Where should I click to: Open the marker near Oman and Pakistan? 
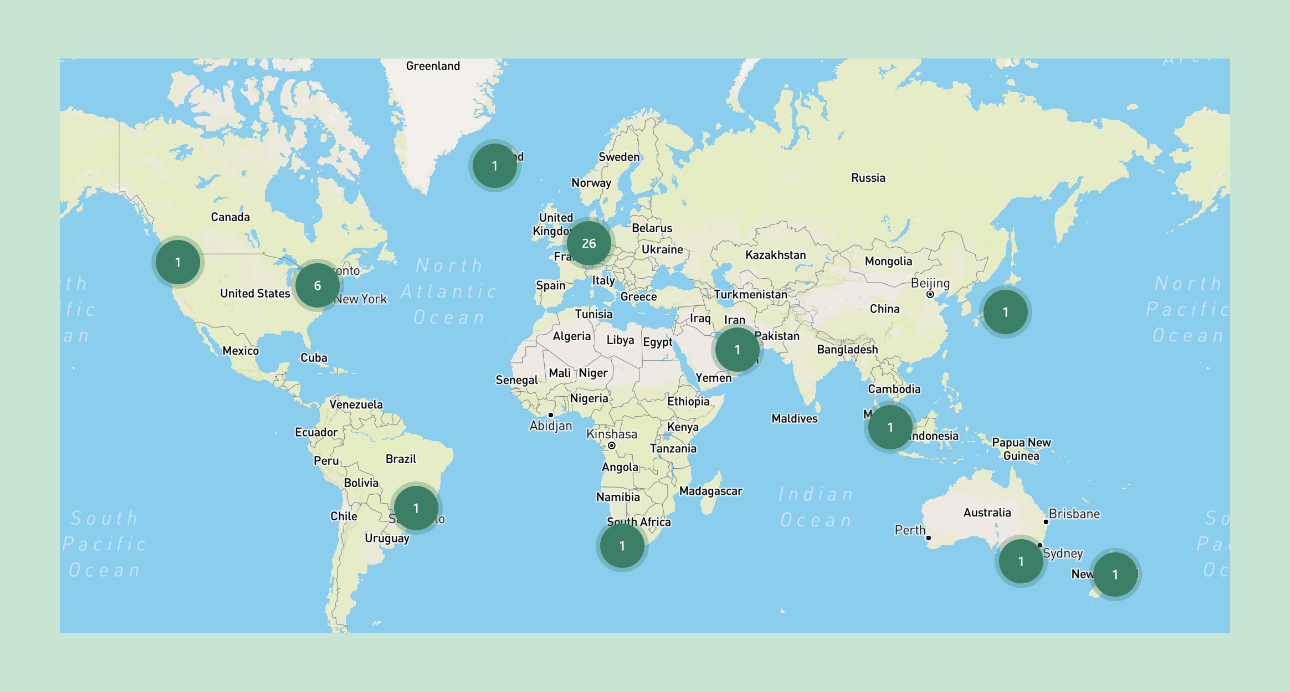[x=737, y=350]
